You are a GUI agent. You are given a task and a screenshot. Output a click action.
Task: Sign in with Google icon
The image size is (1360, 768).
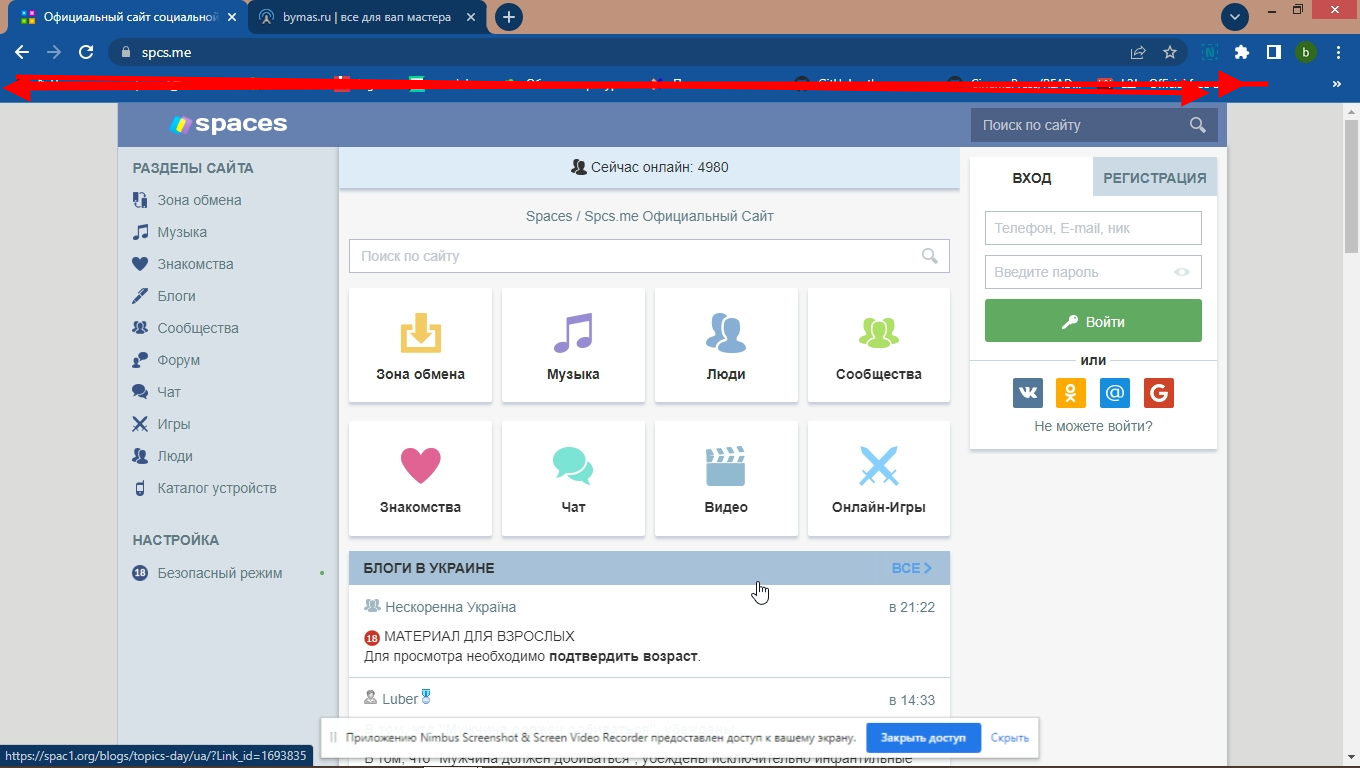pos(1158,392)
